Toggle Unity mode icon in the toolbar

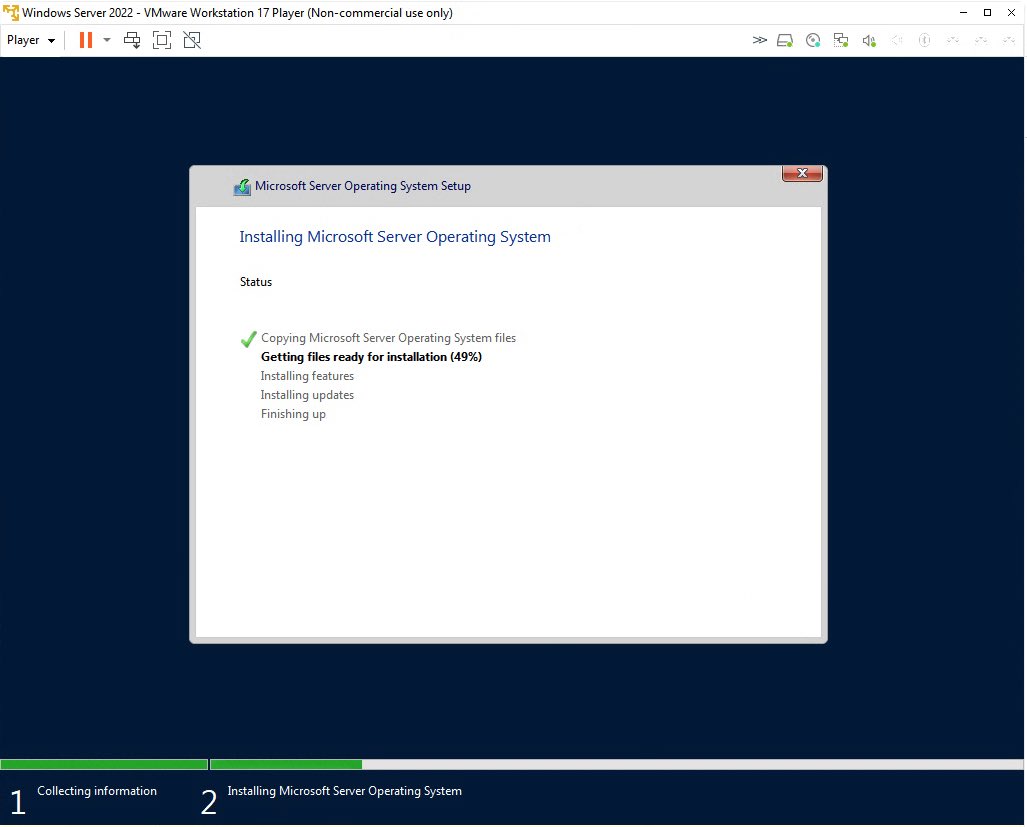(192, 40)
